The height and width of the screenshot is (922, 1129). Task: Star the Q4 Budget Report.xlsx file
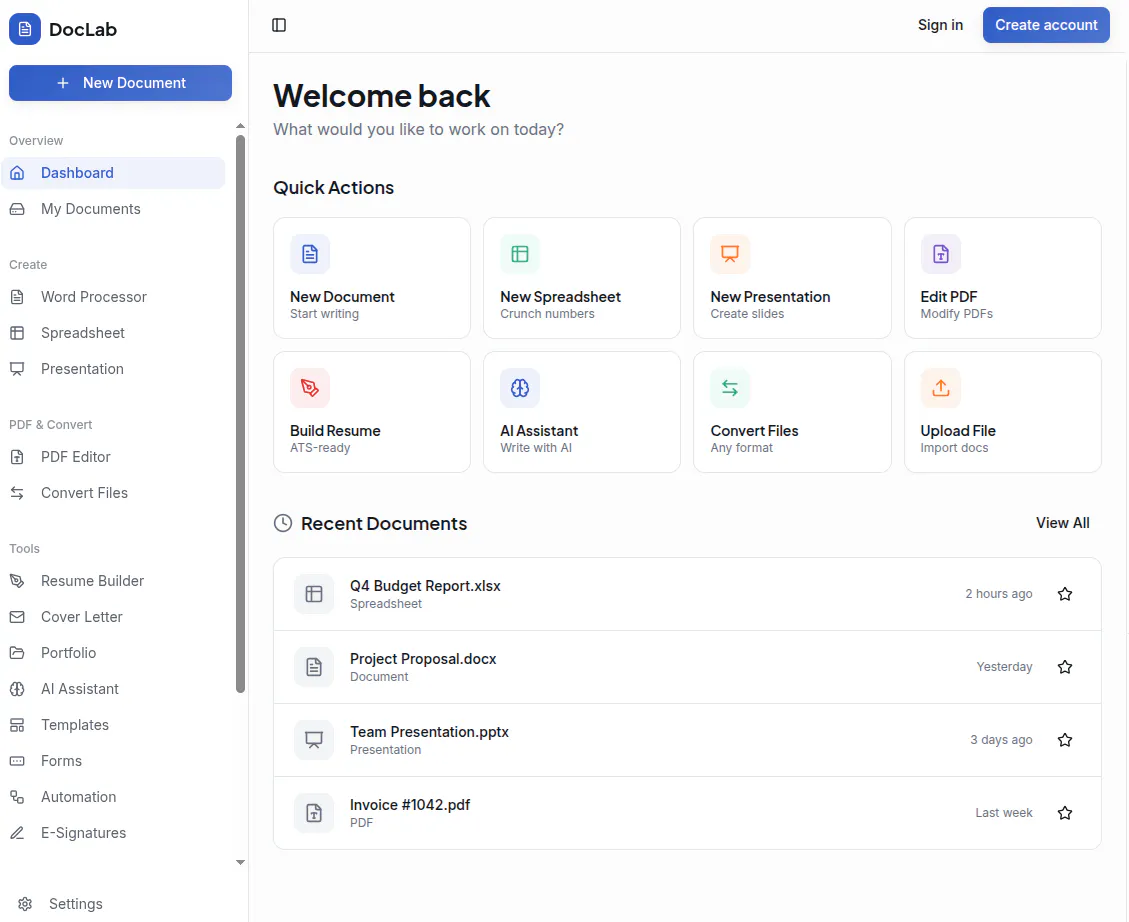(1065, 594)
